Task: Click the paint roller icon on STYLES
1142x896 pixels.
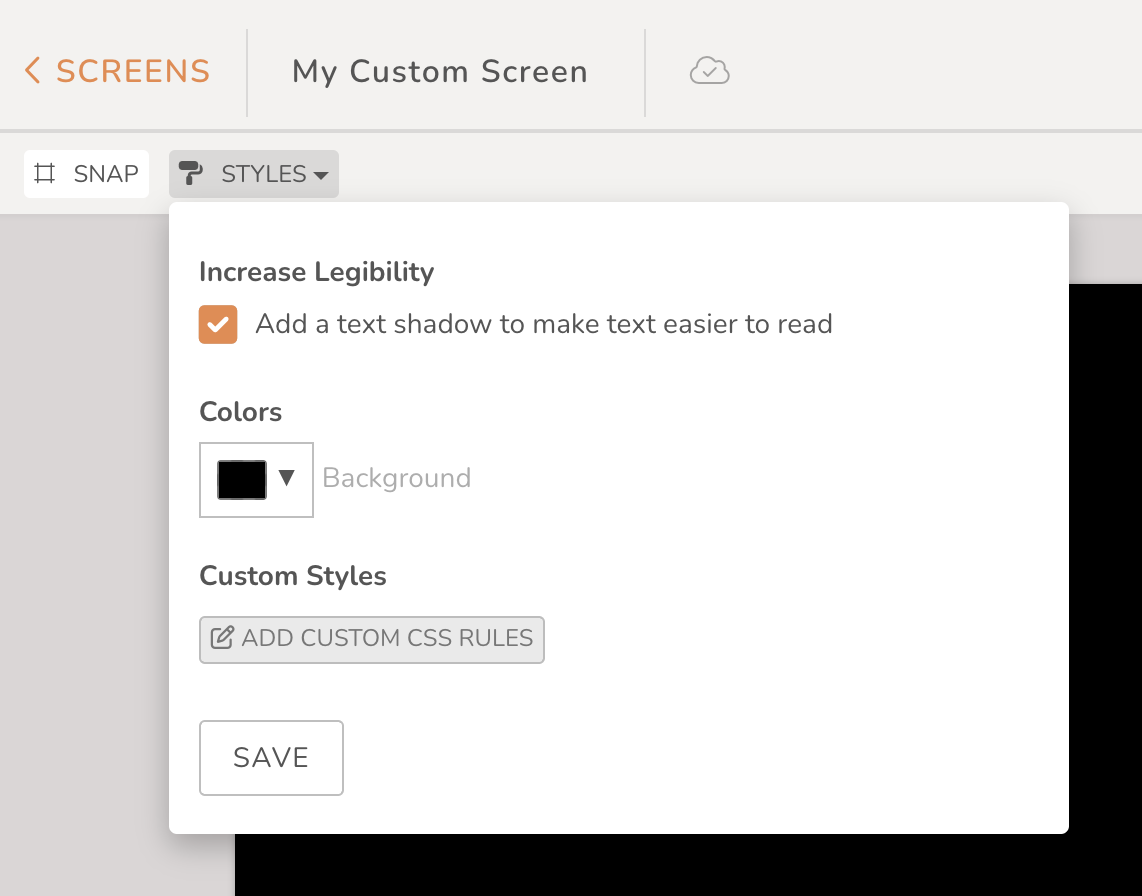Action: [x=191, y=173]
